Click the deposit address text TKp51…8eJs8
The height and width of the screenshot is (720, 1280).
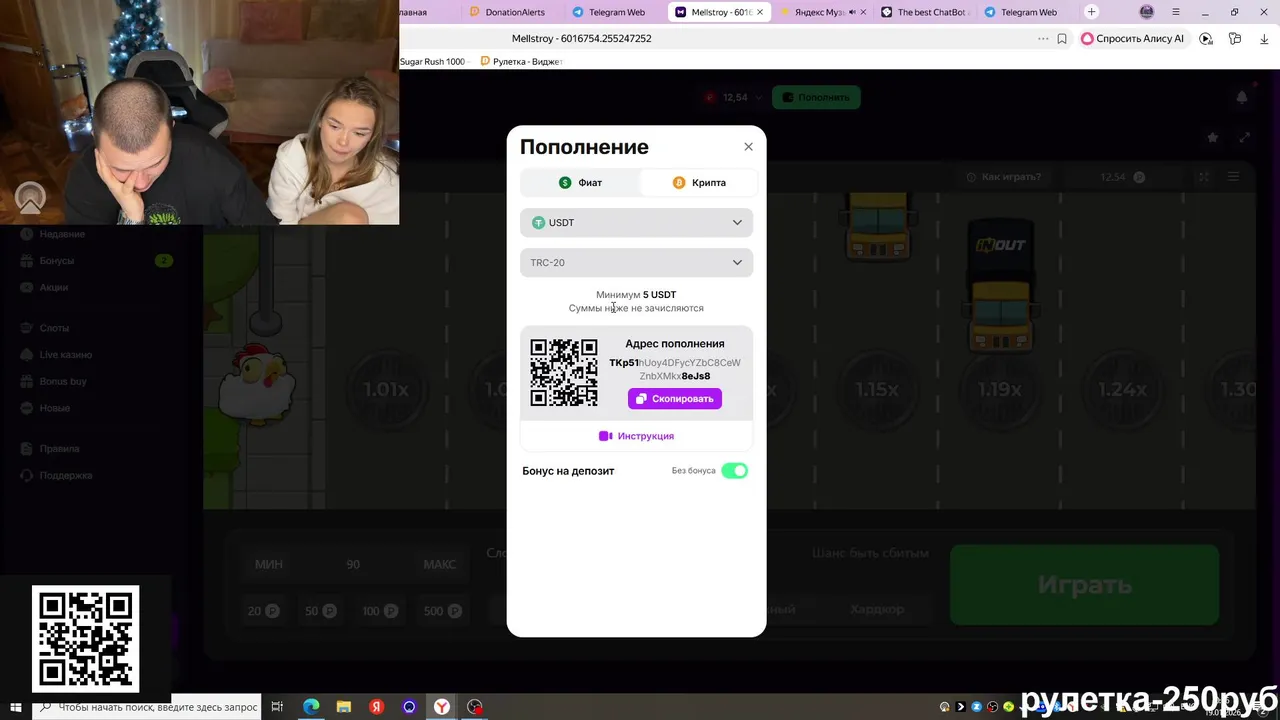coord(675,369)
